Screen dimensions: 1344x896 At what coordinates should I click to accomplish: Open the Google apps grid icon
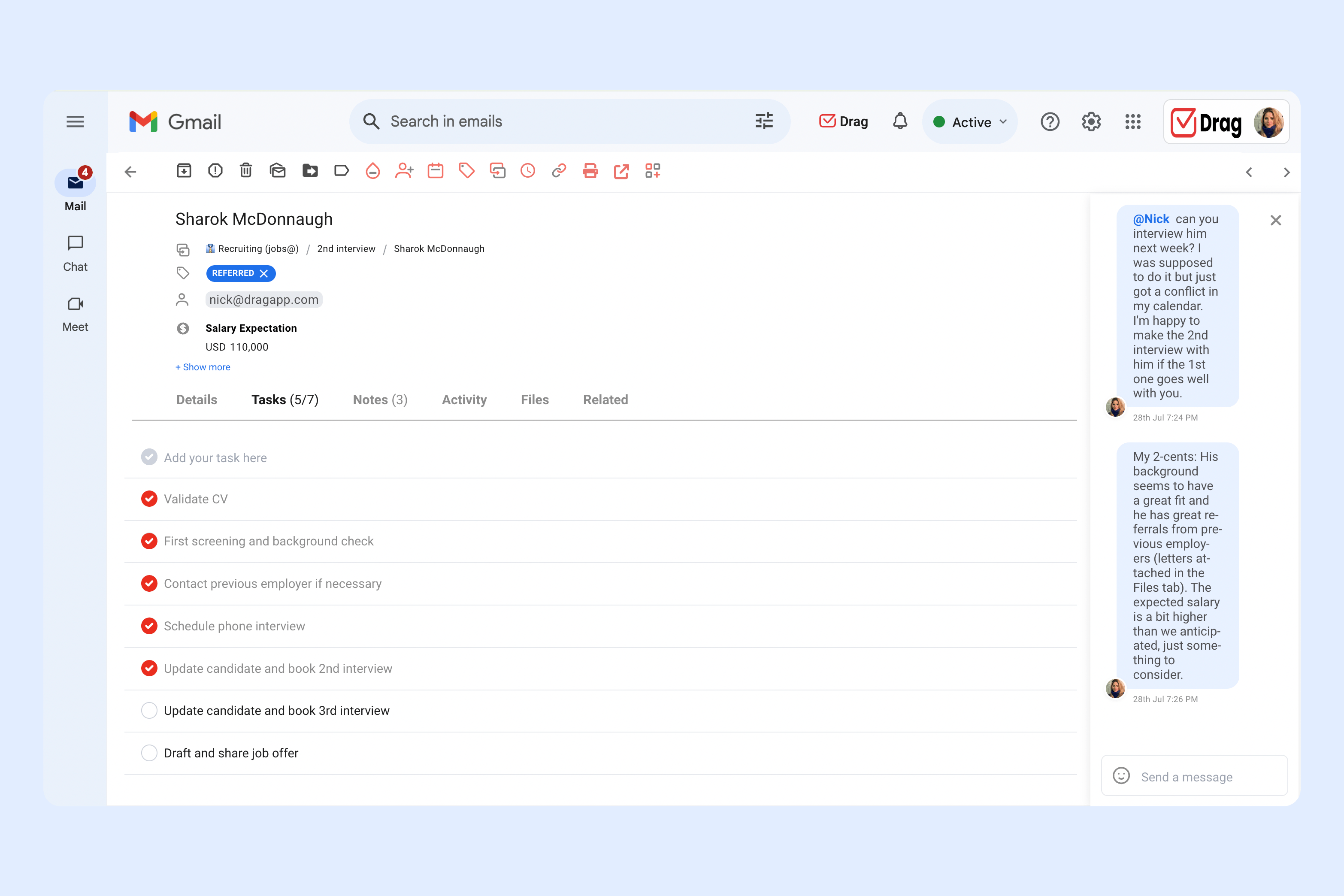(x=1132, y=122)
